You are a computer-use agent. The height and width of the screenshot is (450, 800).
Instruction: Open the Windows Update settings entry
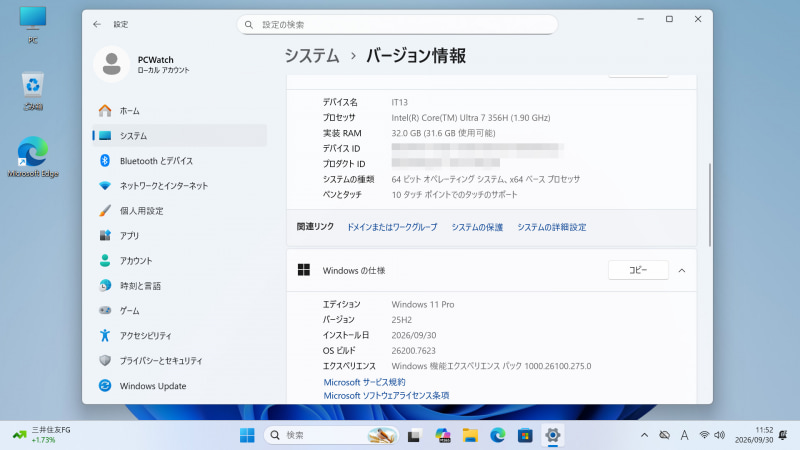coord(180,386)
